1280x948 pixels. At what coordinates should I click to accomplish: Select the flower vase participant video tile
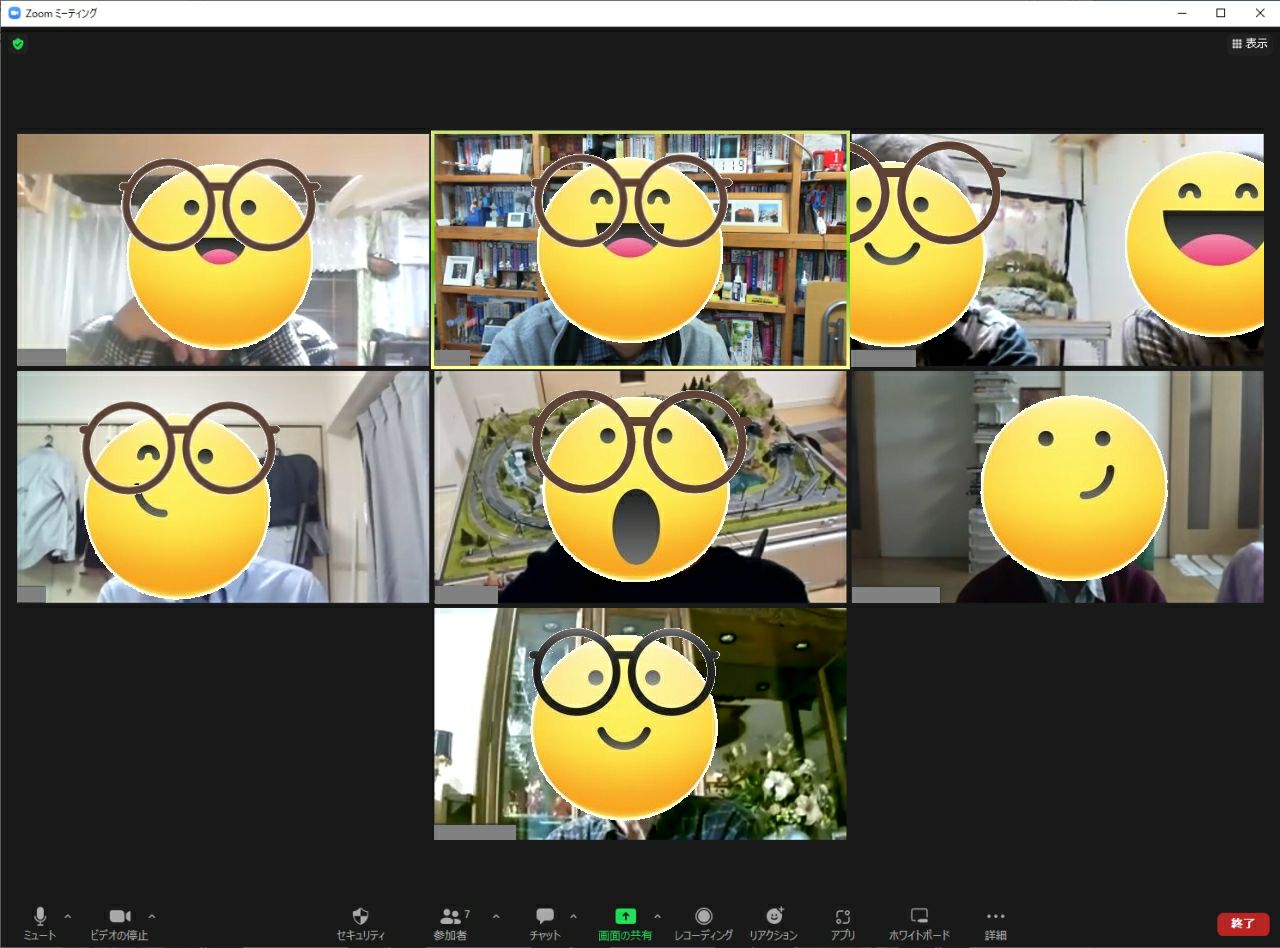coord(640,724)
